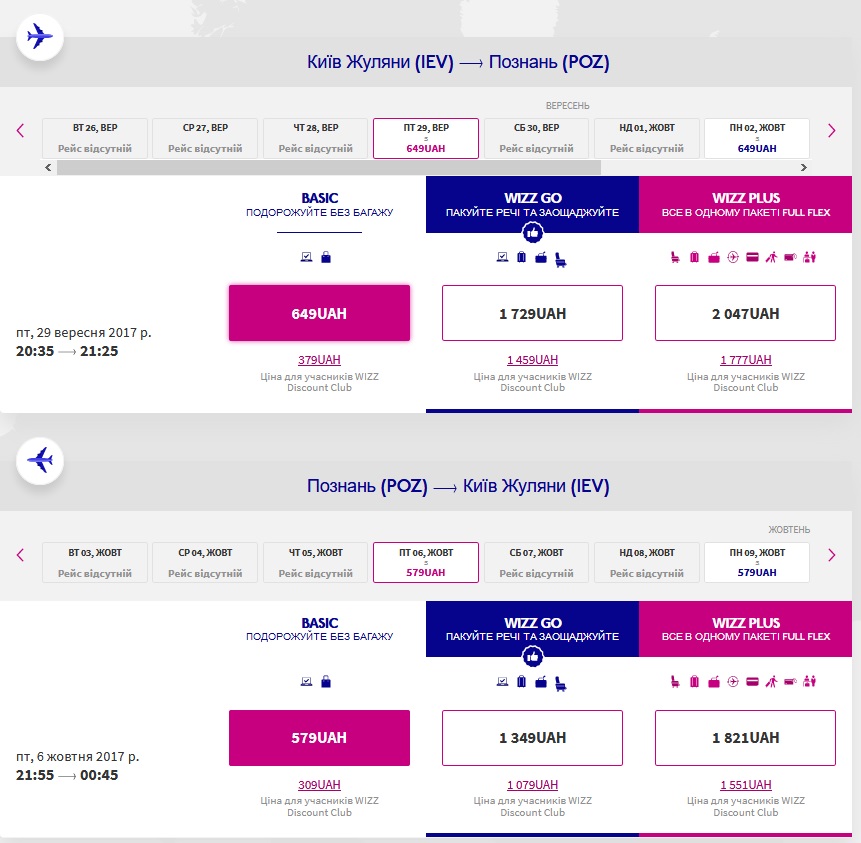Image resolution: width=861 pixels, height=843 pixels.
Task: Click the return flight airplane icon
Action: (40, 461)
